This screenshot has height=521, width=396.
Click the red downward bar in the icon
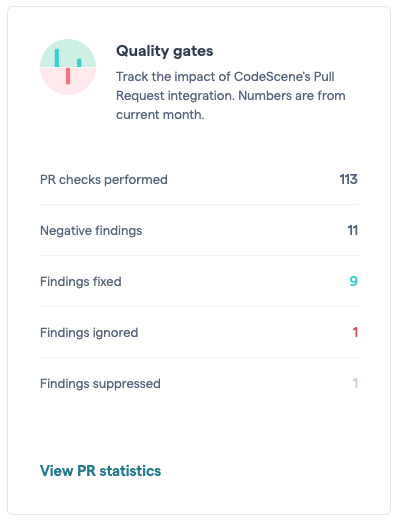coord(68,76)
